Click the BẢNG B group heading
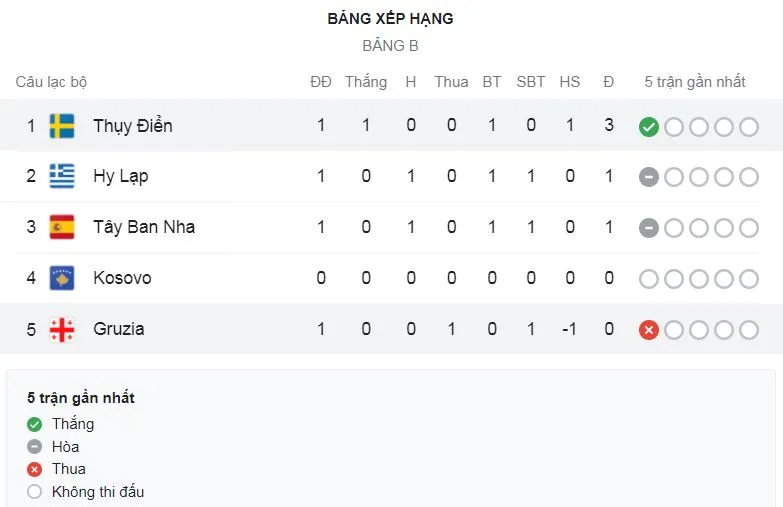 pyautogui.click(x=390, y=46)
